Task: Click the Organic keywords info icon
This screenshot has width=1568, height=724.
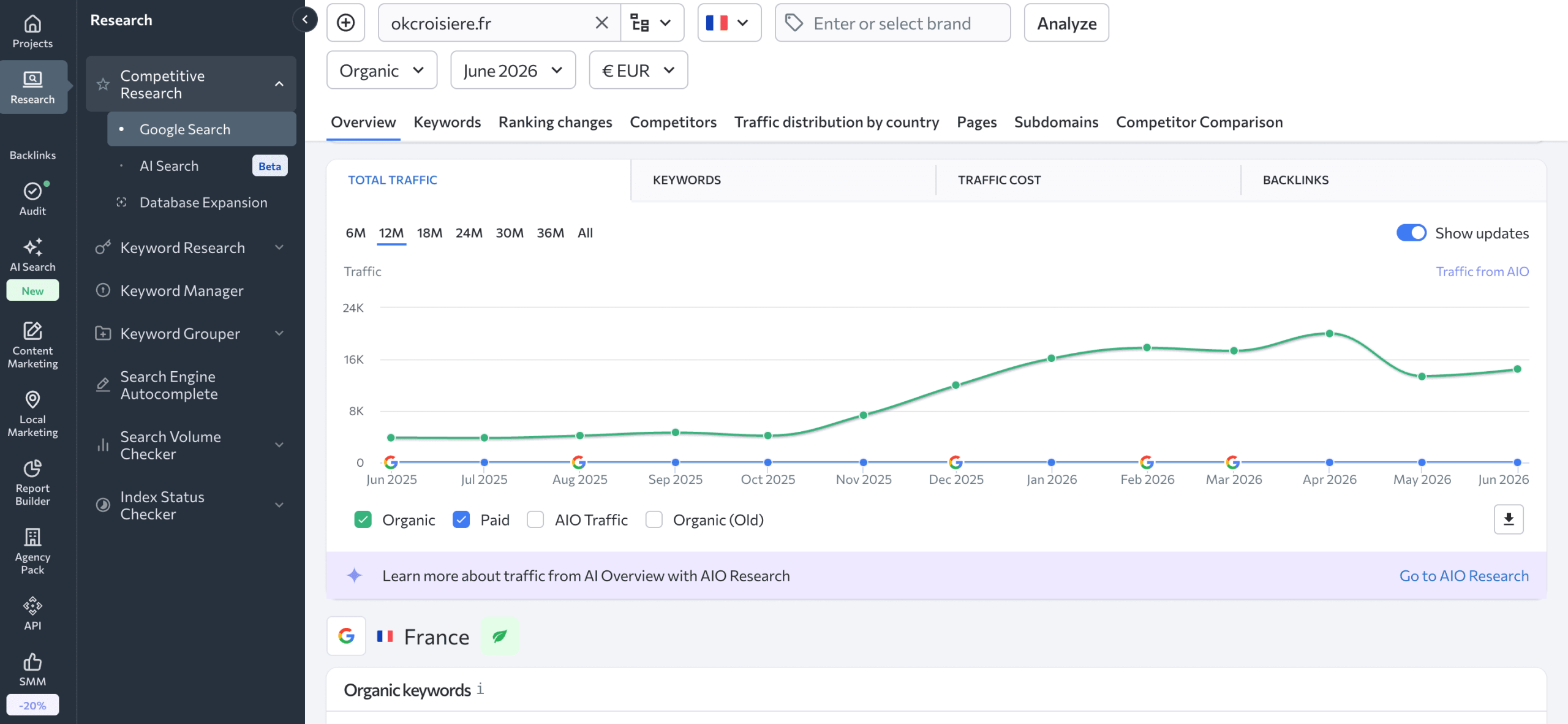Action: [x=481, y=689]
